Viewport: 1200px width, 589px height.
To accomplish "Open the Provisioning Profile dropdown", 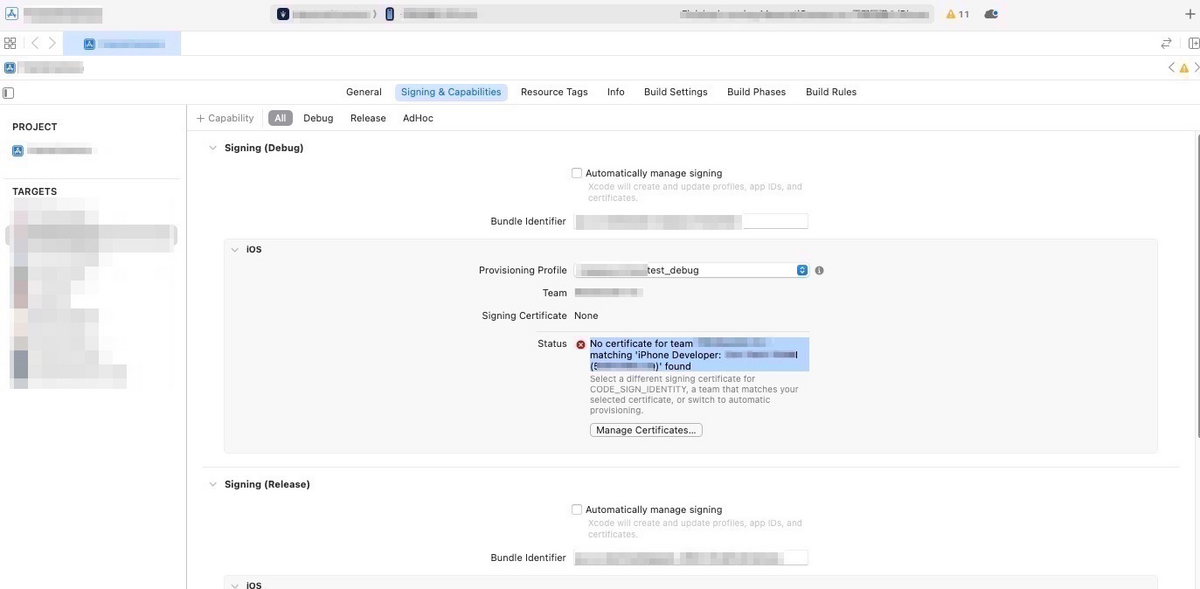I will 802,269.
